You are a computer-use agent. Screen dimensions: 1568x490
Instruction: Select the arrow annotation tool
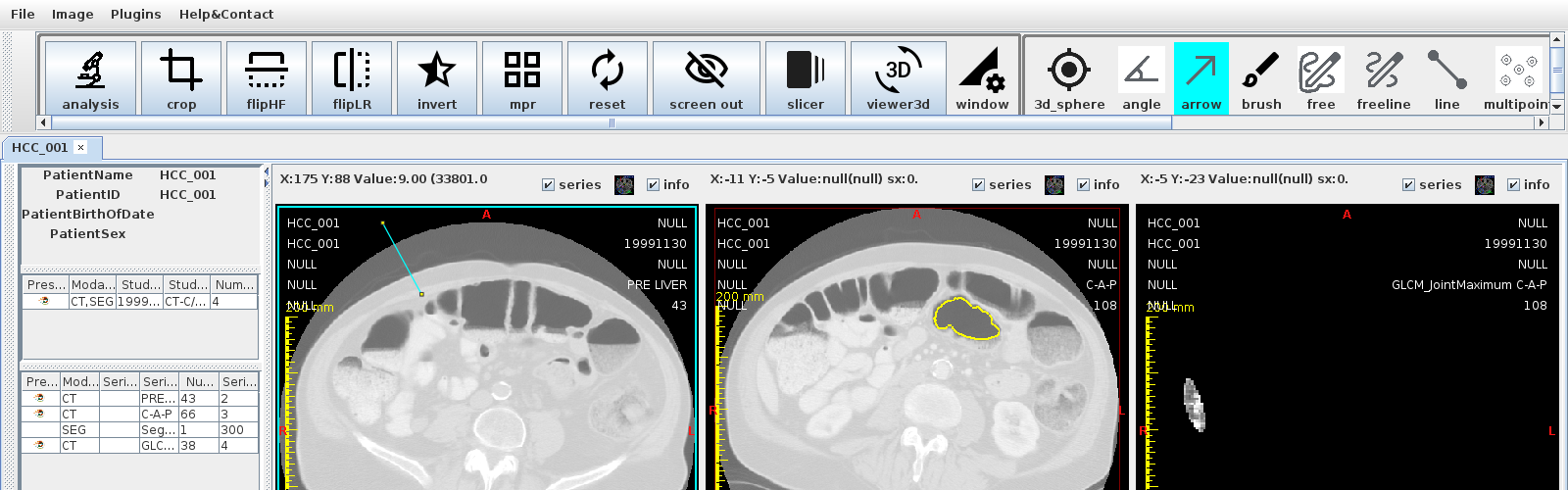(1201, 78)
